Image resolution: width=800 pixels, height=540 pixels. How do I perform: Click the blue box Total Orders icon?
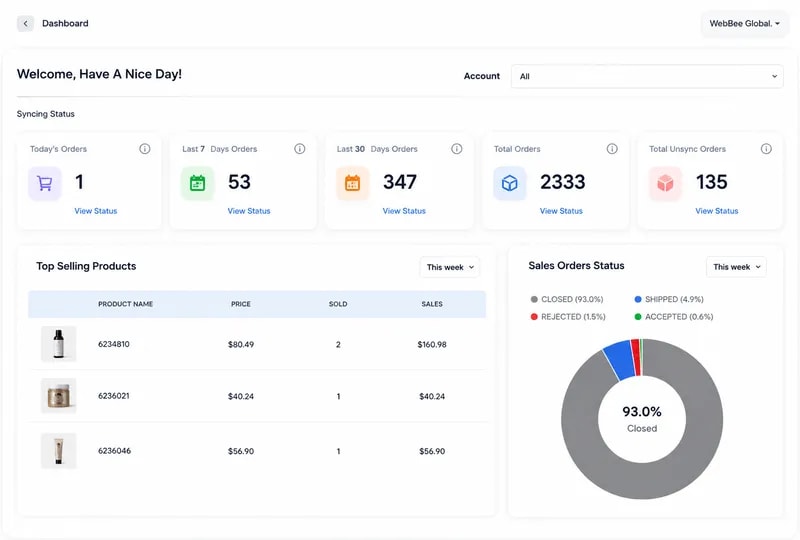click(510, 183)
